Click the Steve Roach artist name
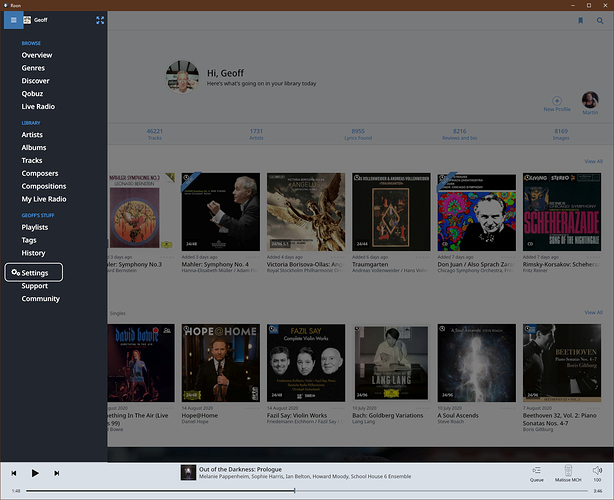This screenshot has width=614, height=500. point(450,422)
